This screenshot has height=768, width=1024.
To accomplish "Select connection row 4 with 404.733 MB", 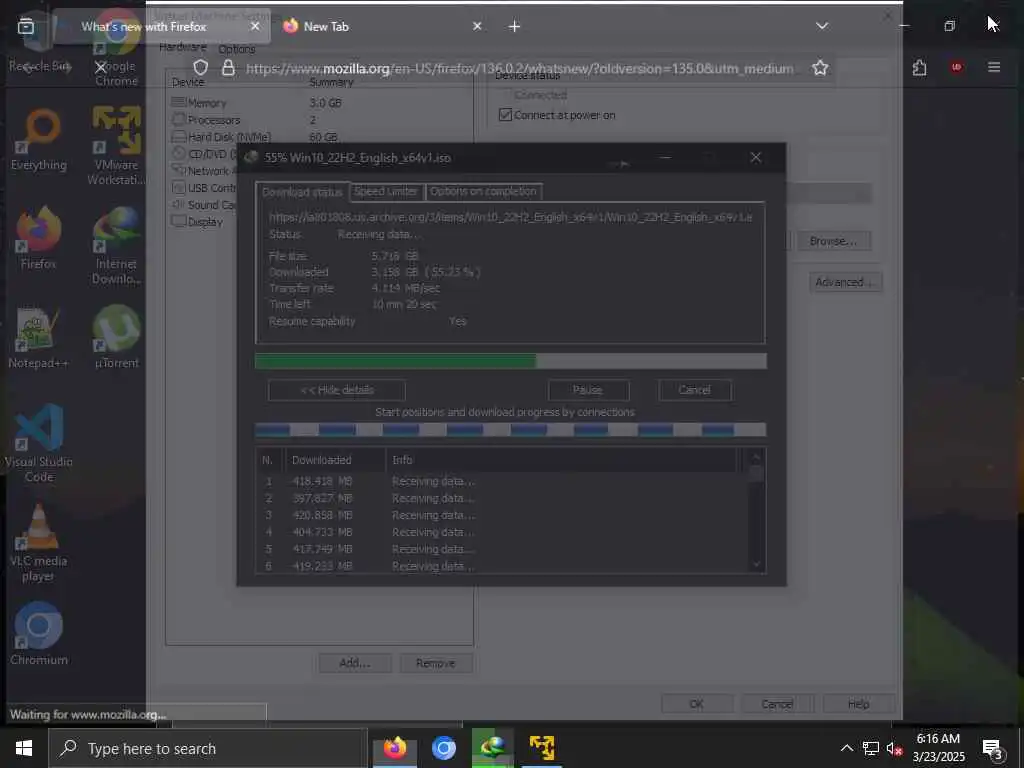I will 503,532.
